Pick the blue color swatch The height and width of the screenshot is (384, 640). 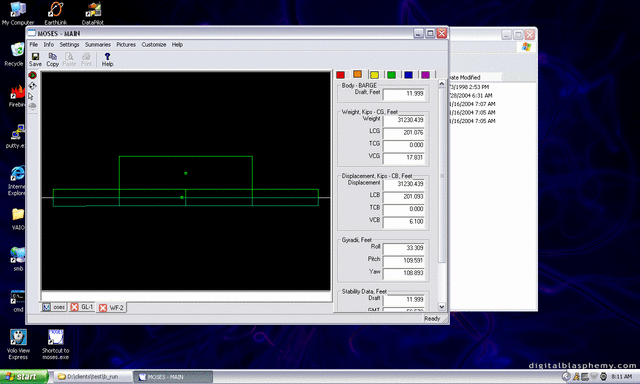[x=408, y=75]
